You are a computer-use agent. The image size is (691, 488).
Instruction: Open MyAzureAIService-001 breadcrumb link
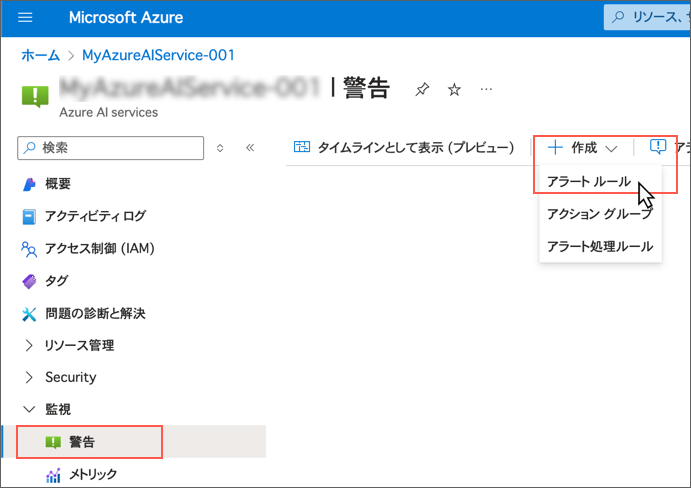pos(158,55)
